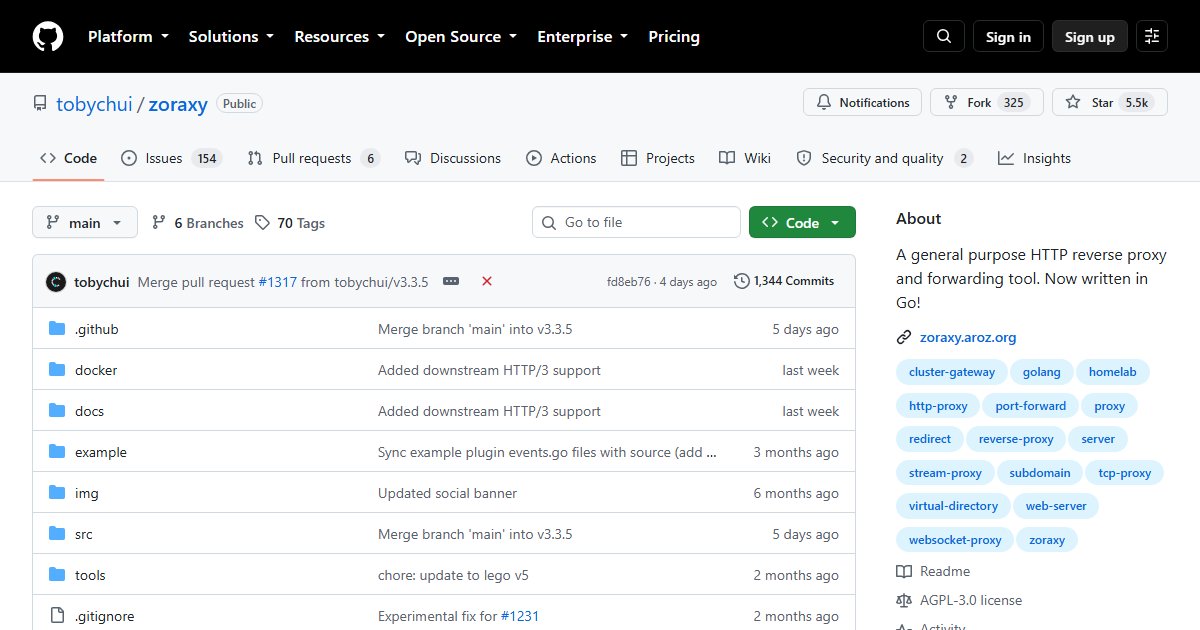Select the Code tab
The image size is (1200, 630).
click(68, 158)
